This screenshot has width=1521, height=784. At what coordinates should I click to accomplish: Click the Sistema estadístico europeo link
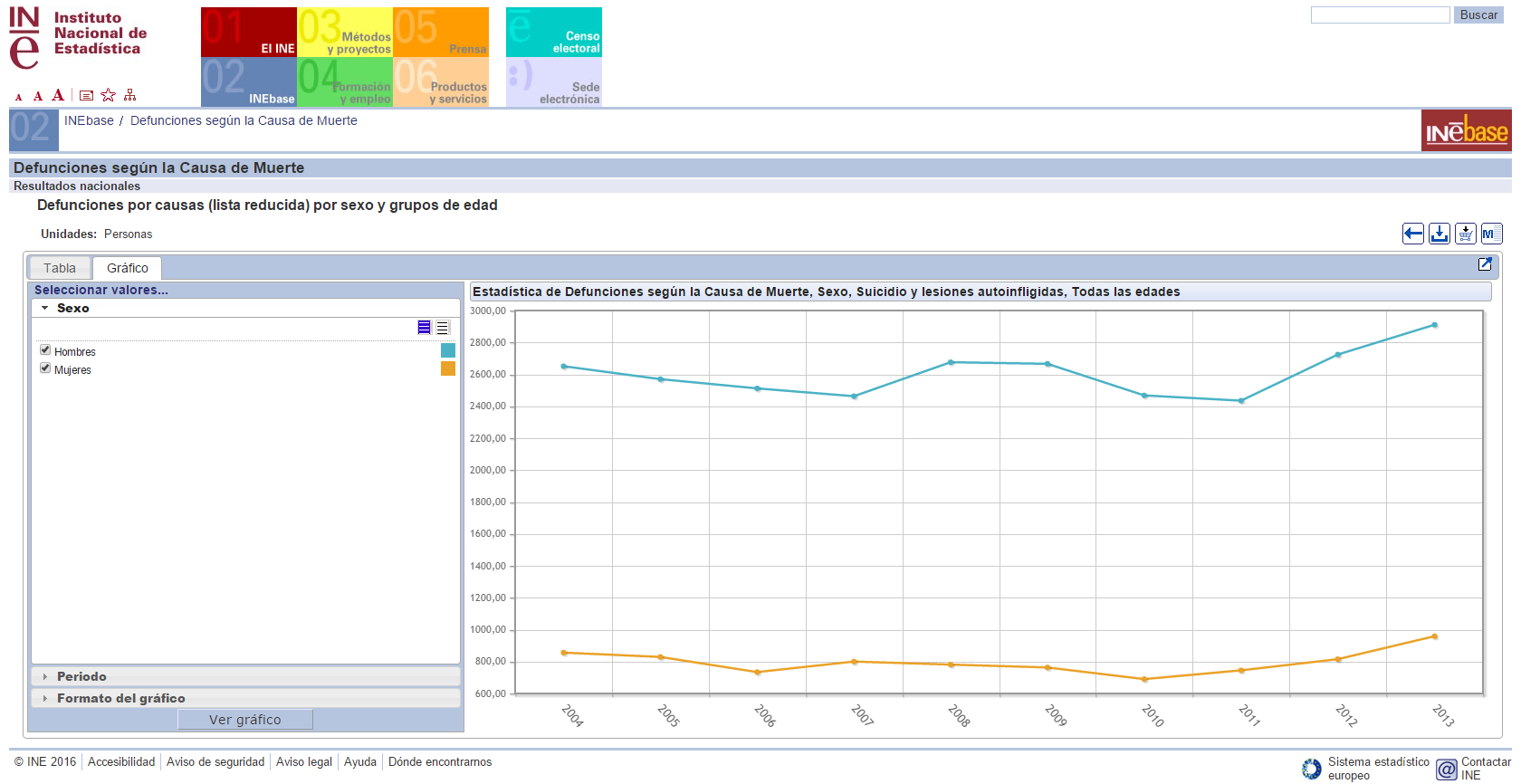click(x=1379, y=769)
